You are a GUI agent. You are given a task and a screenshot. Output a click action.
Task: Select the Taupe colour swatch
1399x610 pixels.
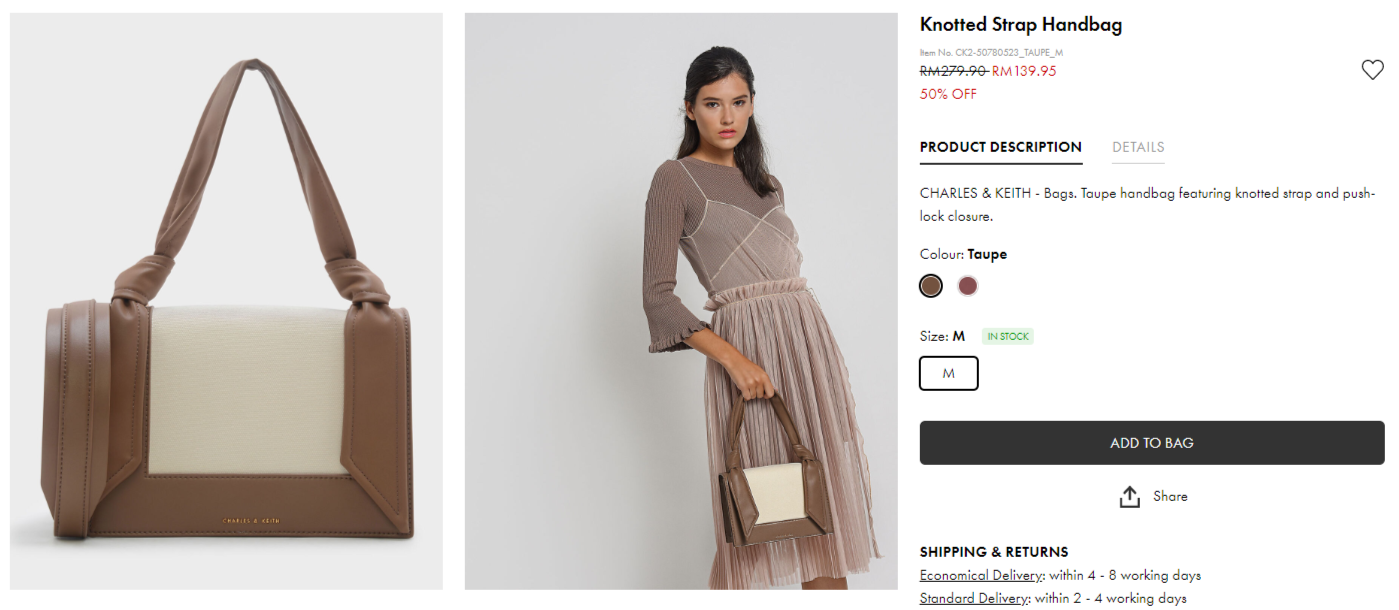[x=931, y=286]
